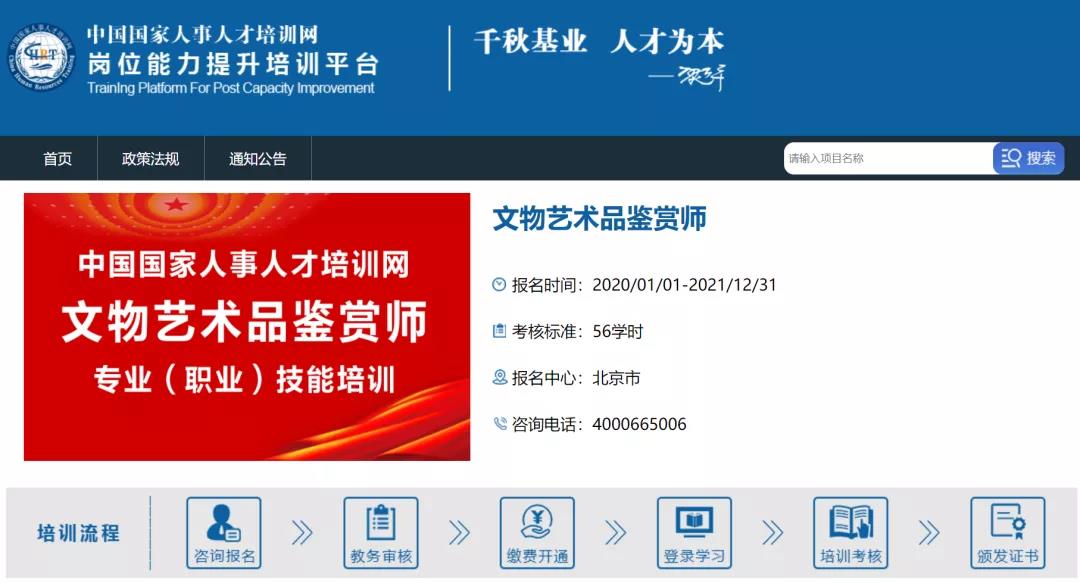
Task: Select the 教务审核 process step icon
Action: 381,533
